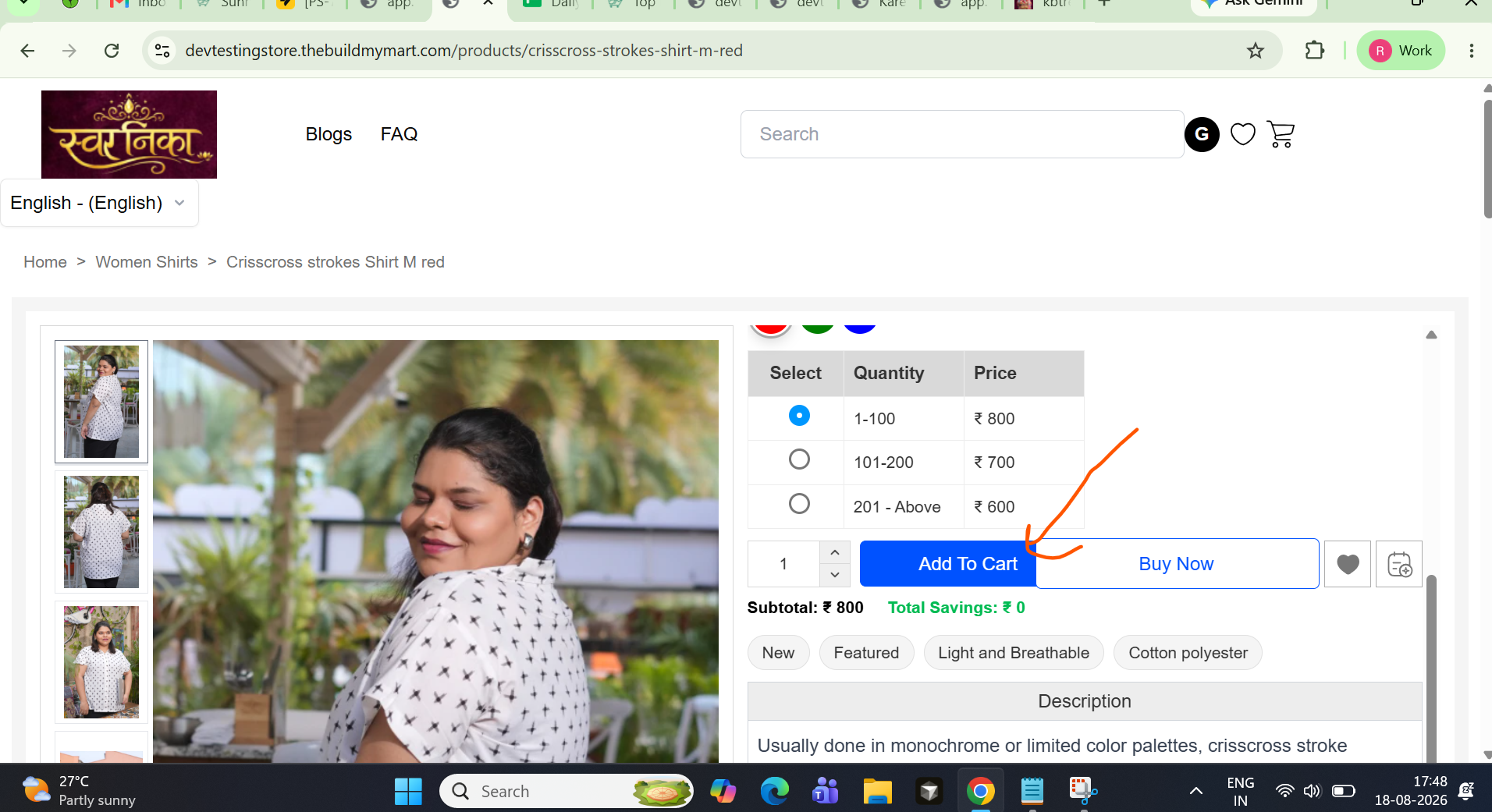Click the Featured tag

click(x=866, y=653)
